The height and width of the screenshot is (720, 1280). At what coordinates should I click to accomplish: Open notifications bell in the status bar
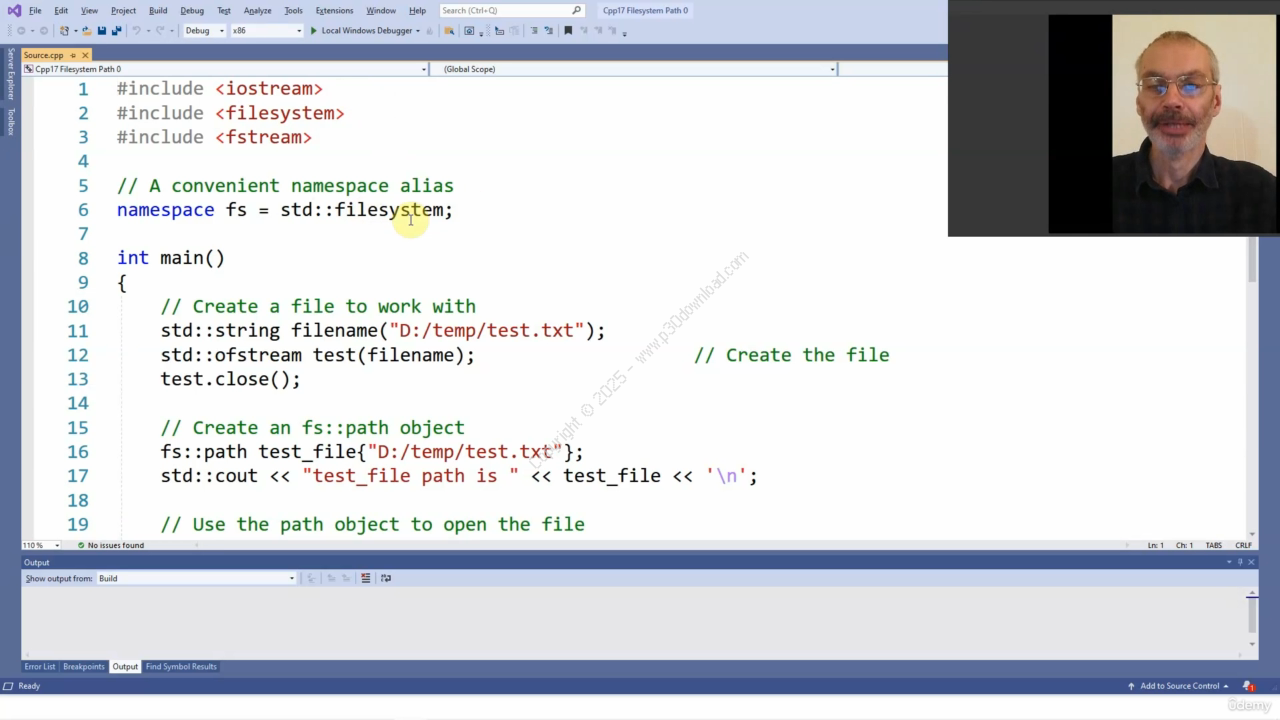(x=1248, y=686)
